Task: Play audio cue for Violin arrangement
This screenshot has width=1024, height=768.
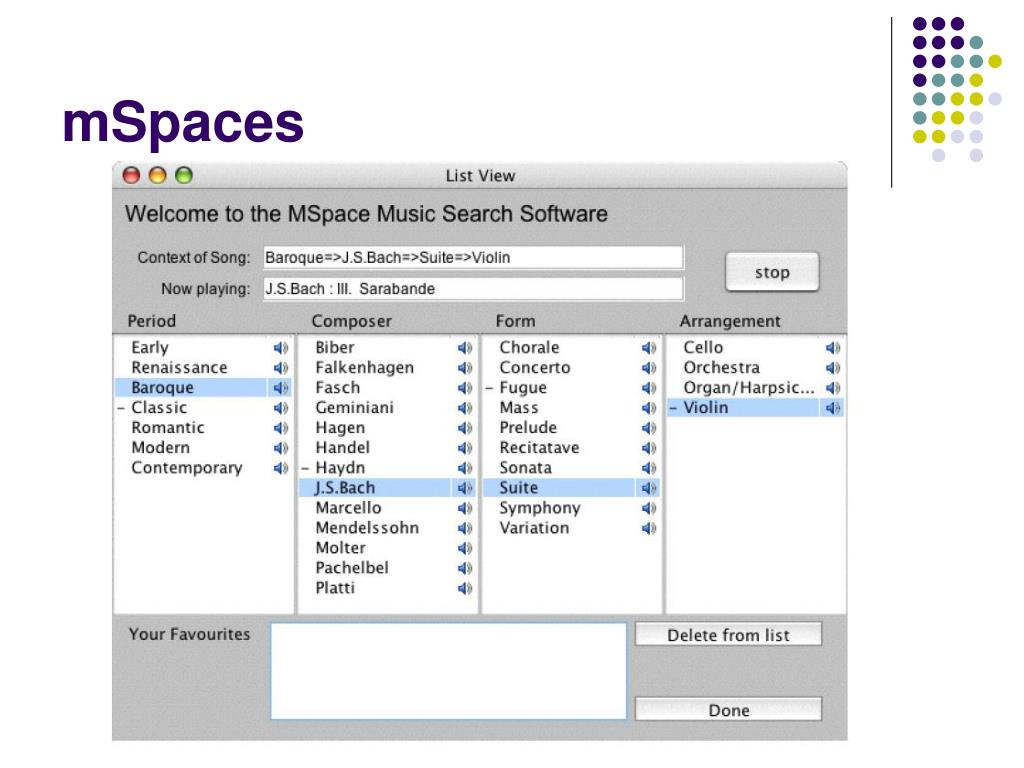Action: (833, 408)
